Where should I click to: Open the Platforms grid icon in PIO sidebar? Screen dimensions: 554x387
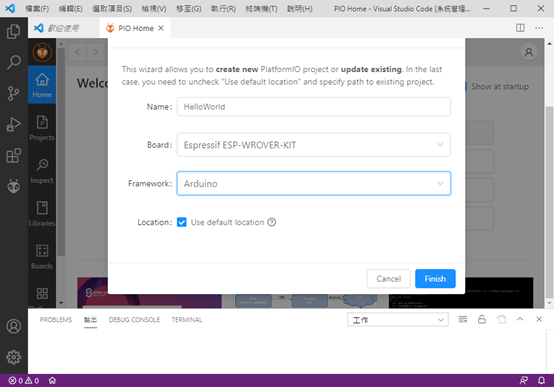point(42,294)
